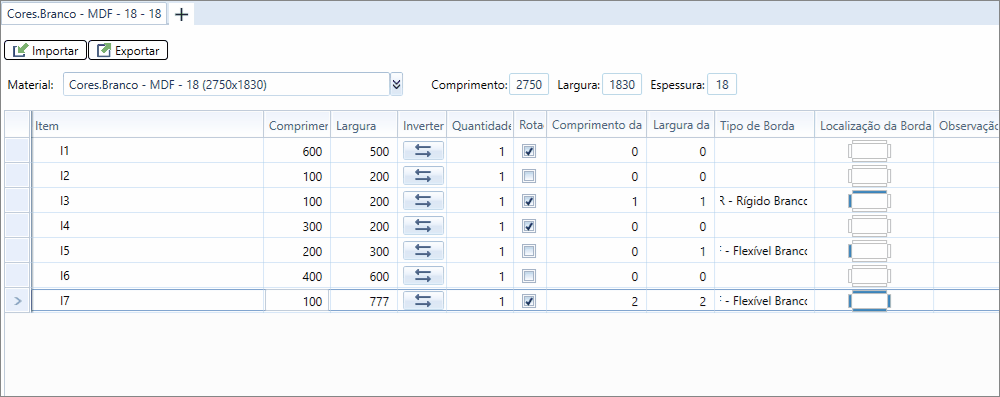Uncheck rotation checkbox for item I1
Image resolution: width=1000 pixels, height=397 pixels.
tap(529, 151)
